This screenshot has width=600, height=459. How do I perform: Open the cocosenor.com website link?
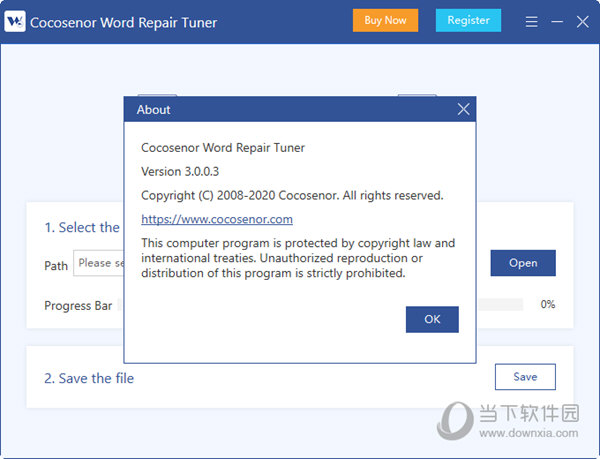(217, 219)
